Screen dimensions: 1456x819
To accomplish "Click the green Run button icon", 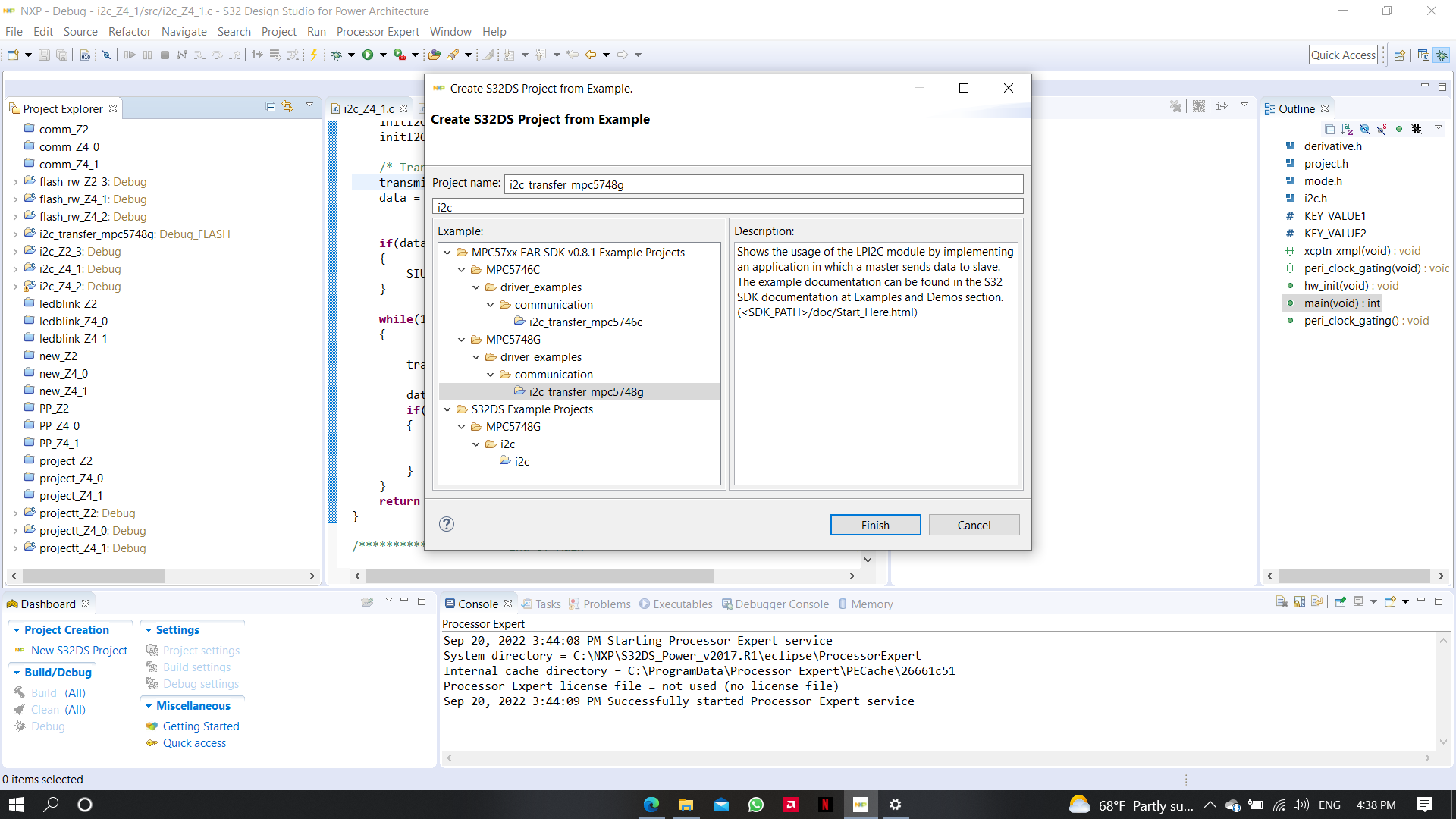I will point(368,55).
